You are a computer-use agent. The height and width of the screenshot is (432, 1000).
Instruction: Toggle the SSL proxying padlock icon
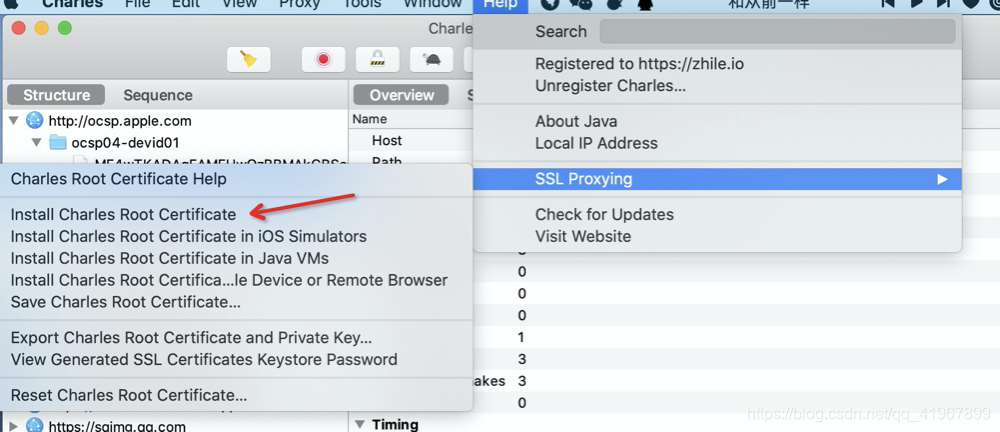tap(378, 60)
